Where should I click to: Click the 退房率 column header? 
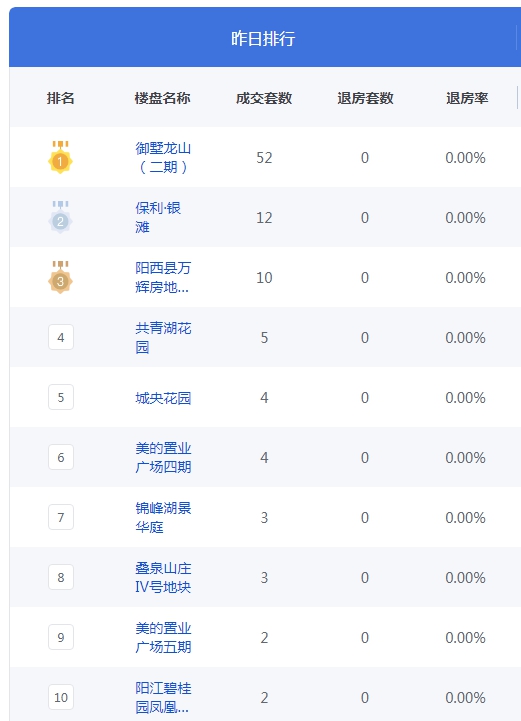click(x=467, y=98)
